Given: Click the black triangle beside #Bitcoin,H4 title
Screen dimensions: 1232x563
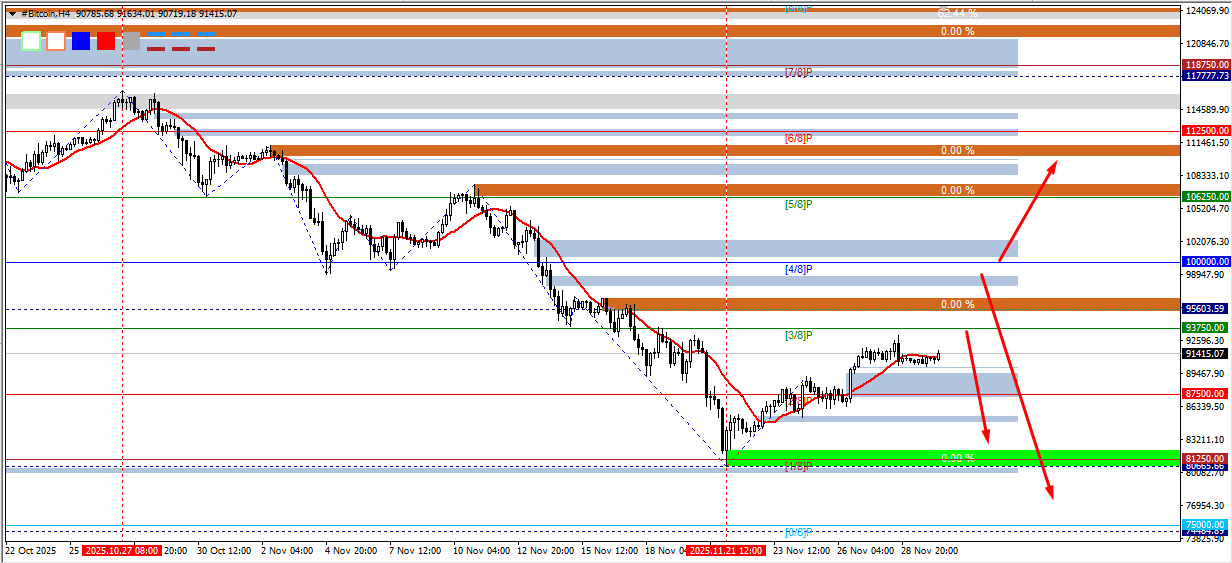Looking at the screenshot, I should 11,14.
